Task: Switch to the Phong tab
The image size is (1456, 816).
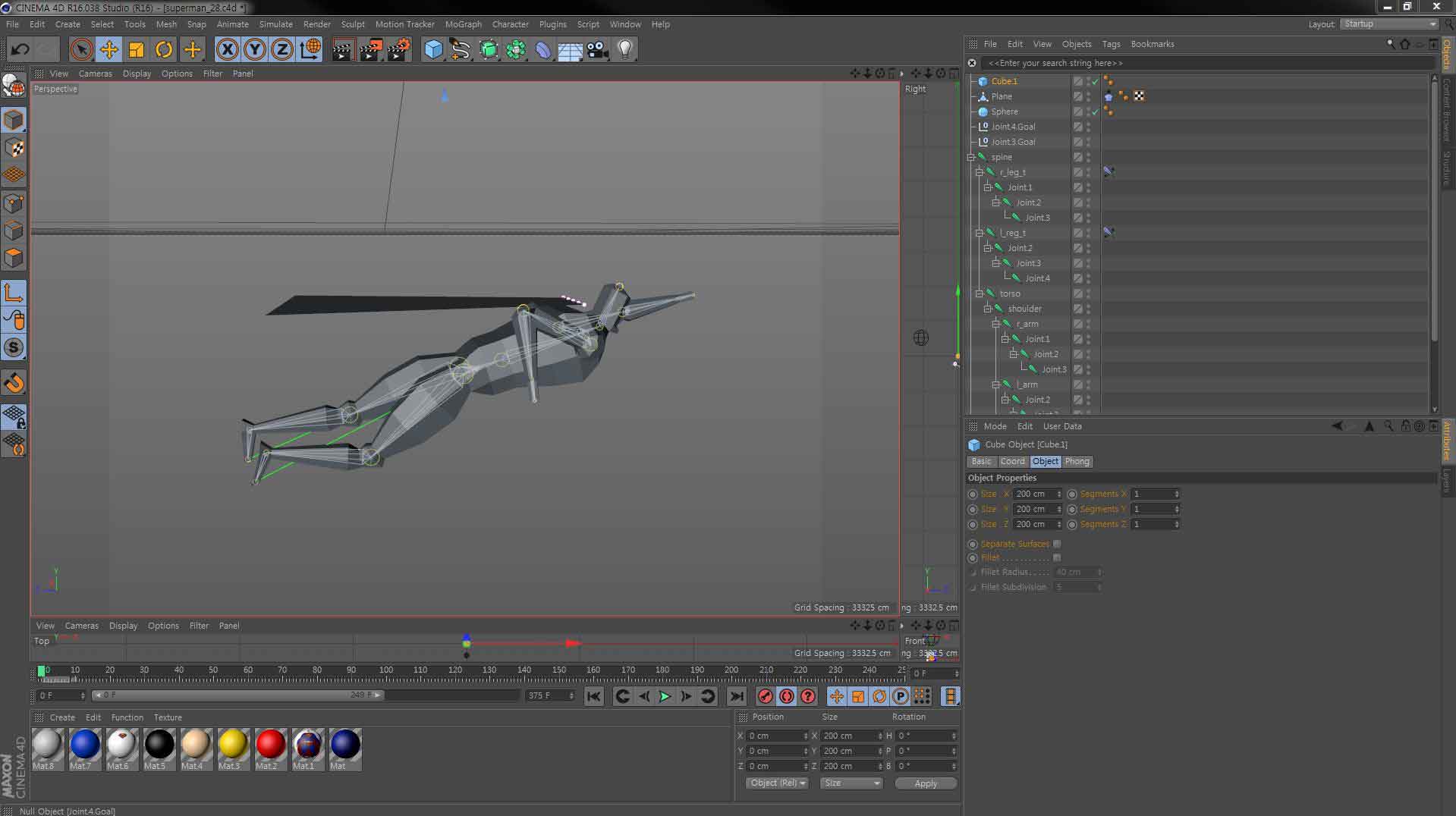Action: [1077, 461]
